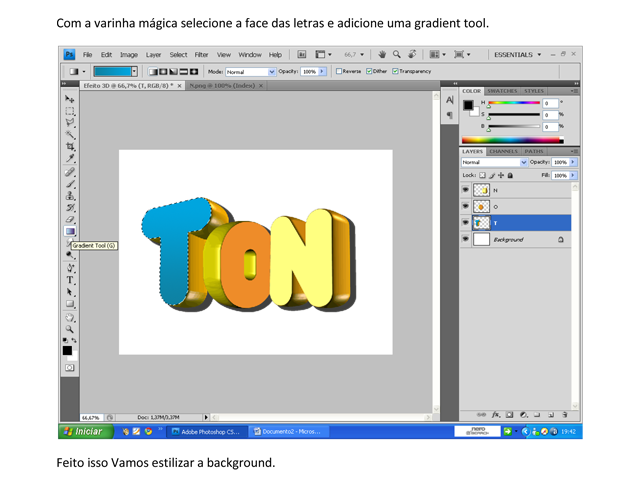Click the Windows Iniciar start button

(x=84, y=432)
